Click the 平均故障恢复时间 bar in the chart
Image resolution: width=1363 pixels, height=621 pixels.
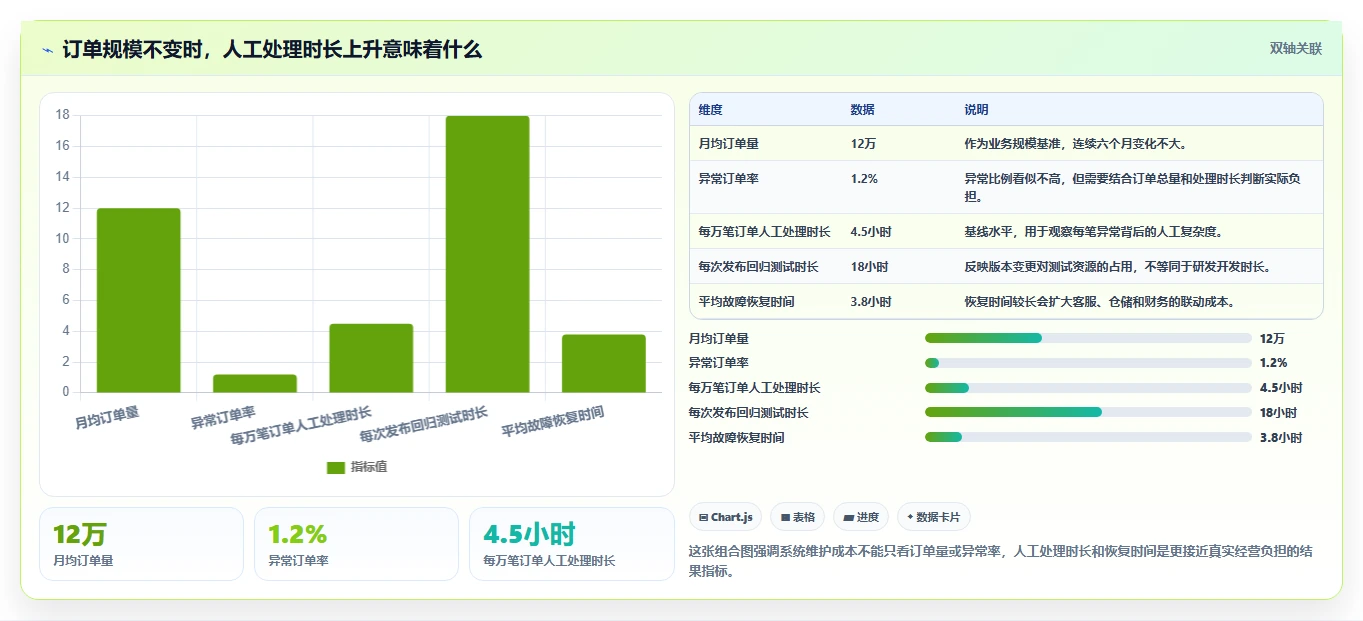tap(603, 363)
